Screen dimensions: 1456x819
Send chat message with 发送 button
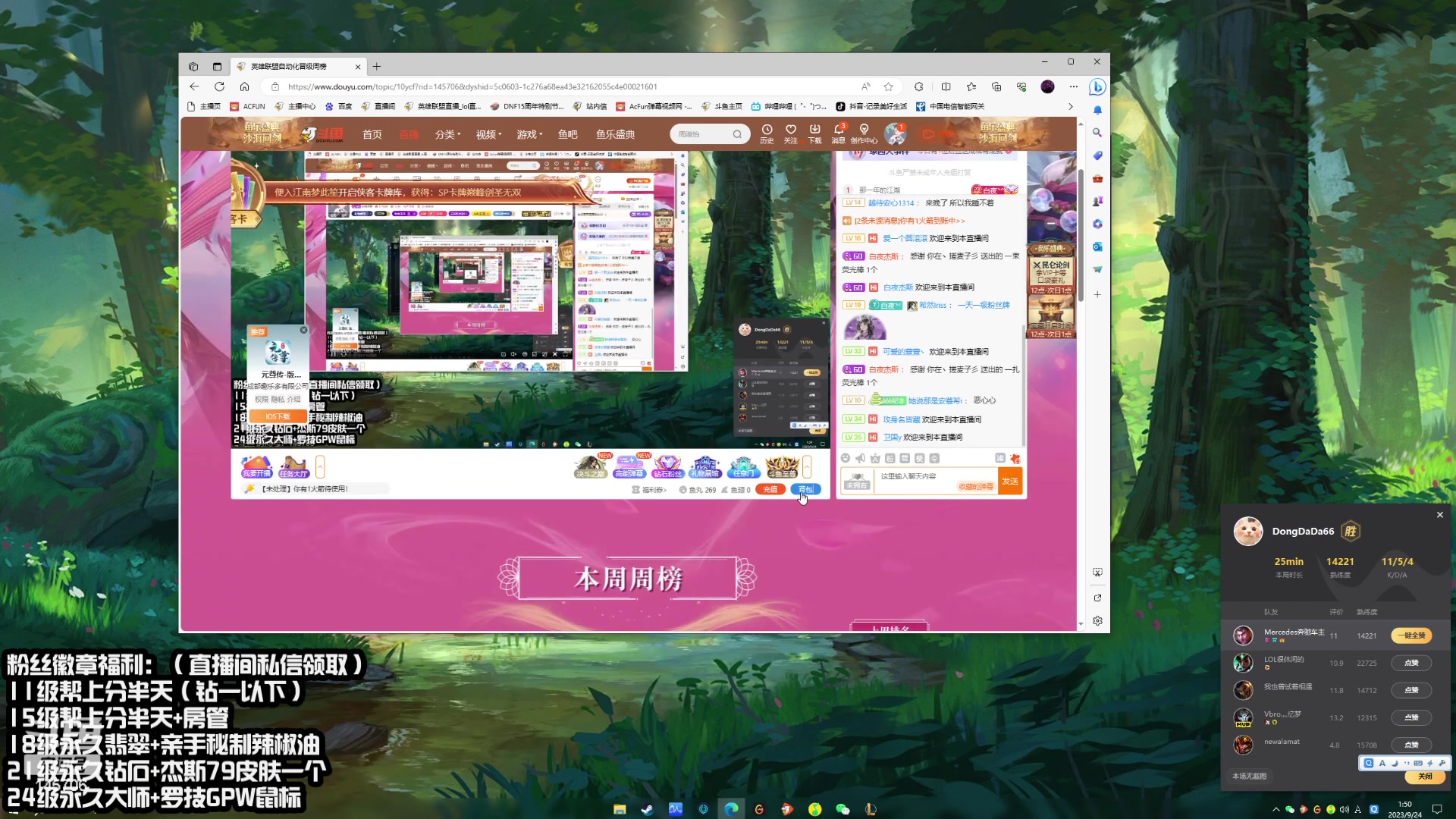[1010, 481]
